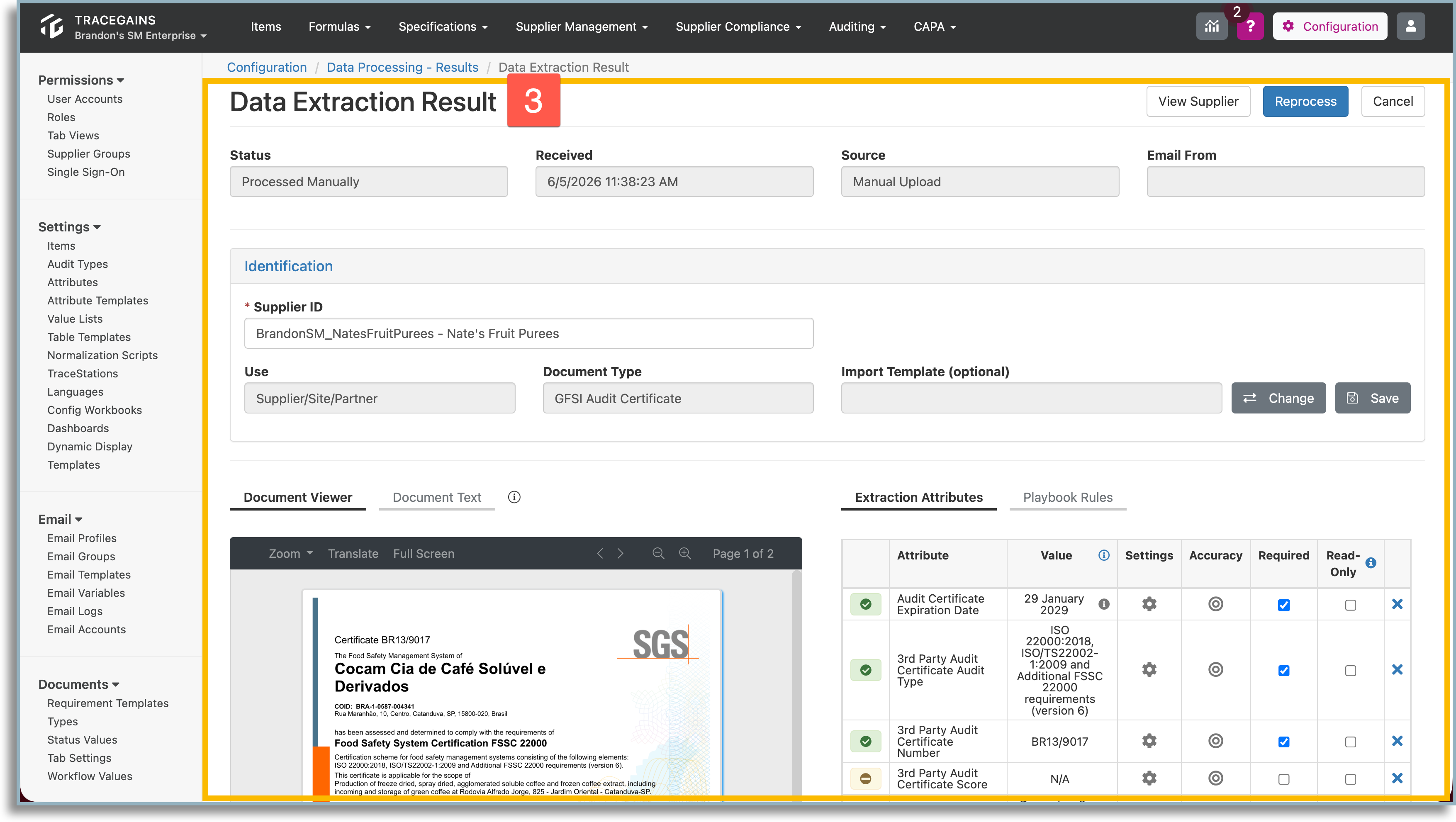Click the info icon beside Read-Only header
The image size is (1456, 822).
tap(1371, 563)
